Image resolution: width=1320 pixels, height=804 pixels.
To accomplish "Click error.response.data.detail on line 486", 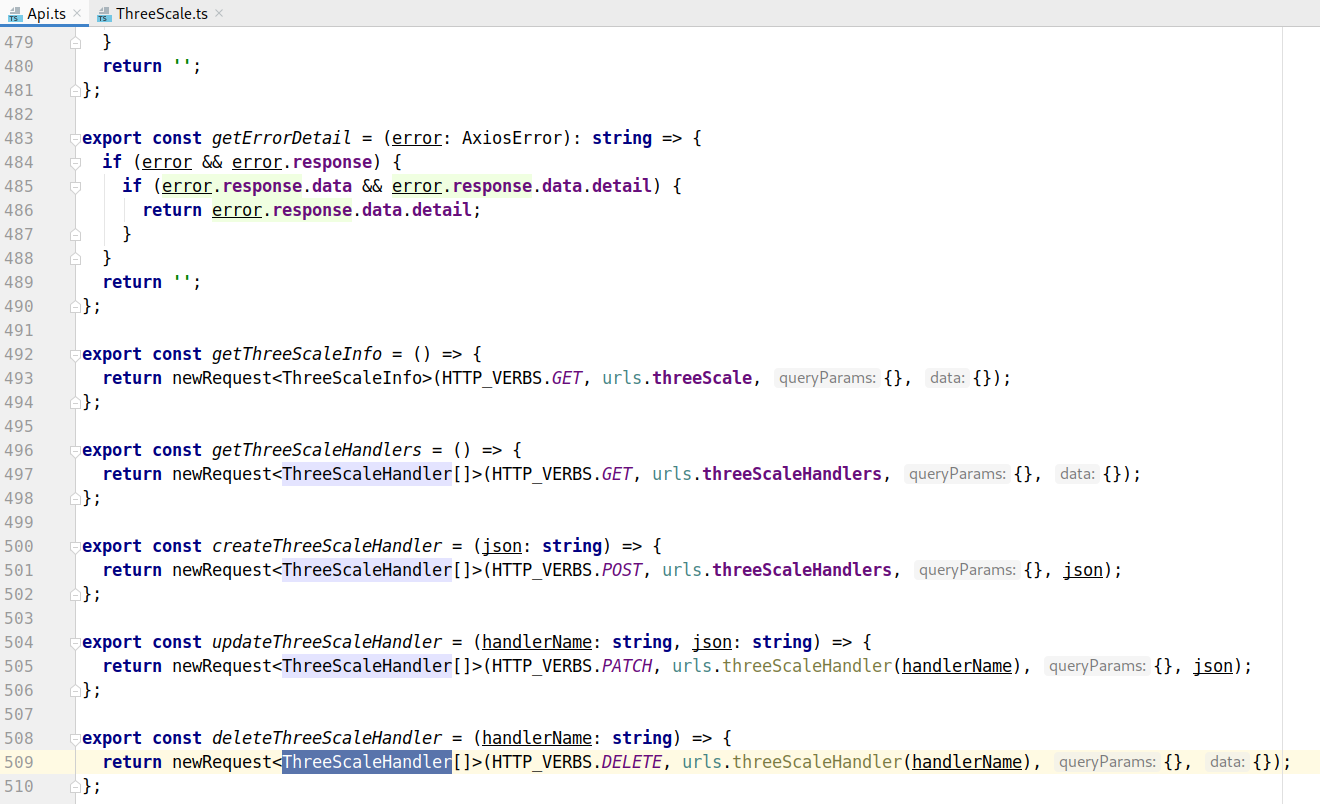I will click(x=342, y=210).
